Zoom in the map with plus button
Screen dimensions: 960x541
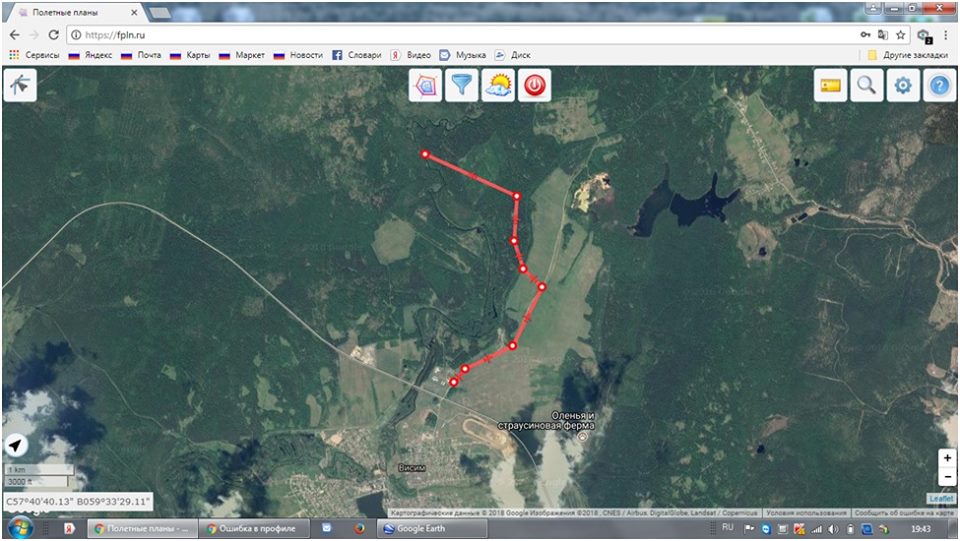[947, 457]
